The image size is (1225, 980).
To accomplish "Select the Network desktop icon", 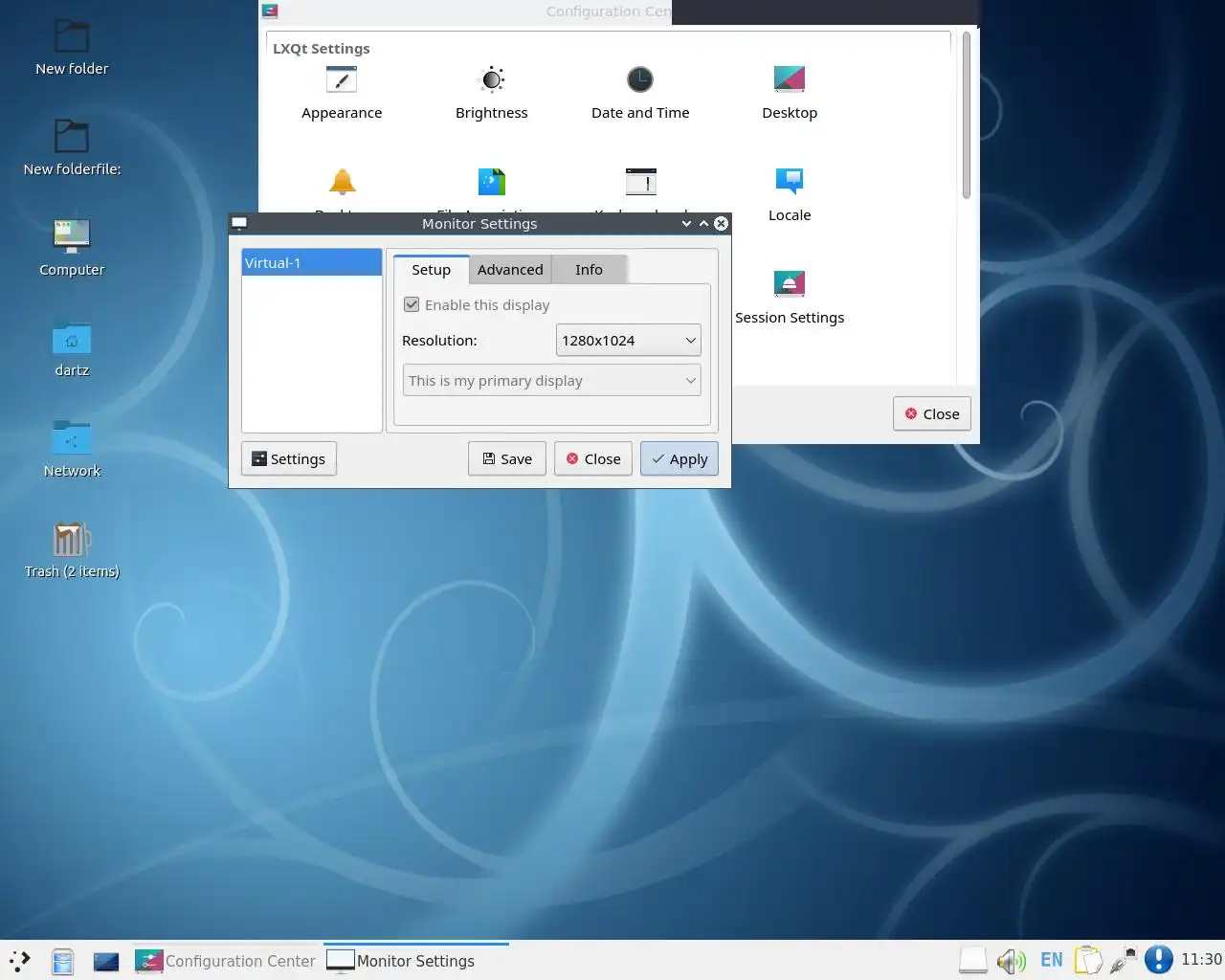I will tap(72, 450).
